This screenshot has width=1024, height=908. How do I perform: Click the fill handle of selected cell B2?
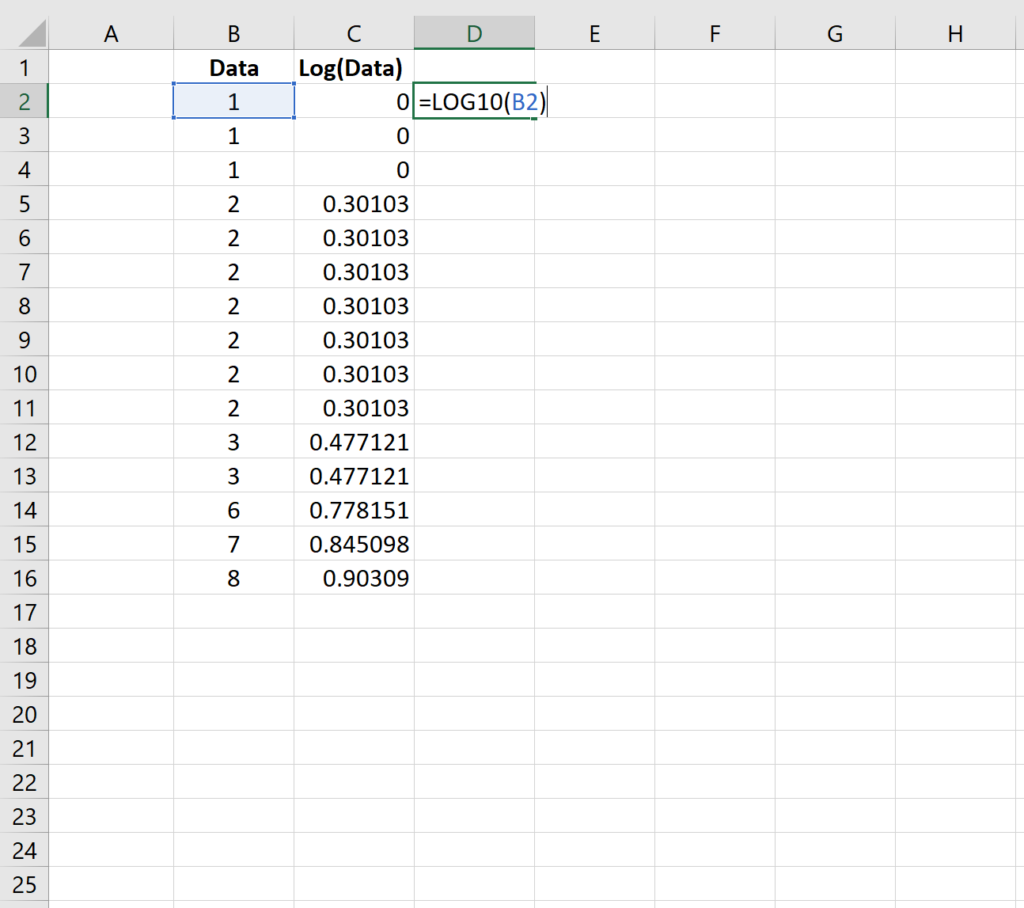(x=295, y=118)
